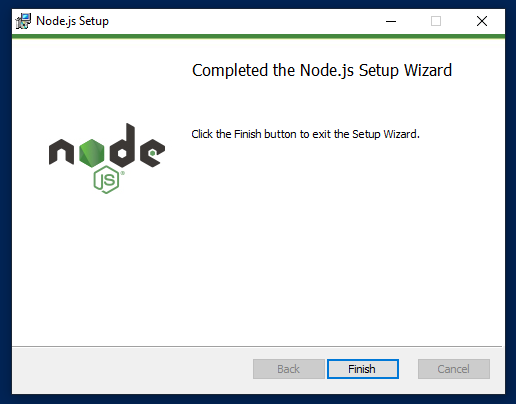This screenshot has width=516, height=404.
Task: Click the greyed-out Cancel button
Action: (x=454, y=369)
